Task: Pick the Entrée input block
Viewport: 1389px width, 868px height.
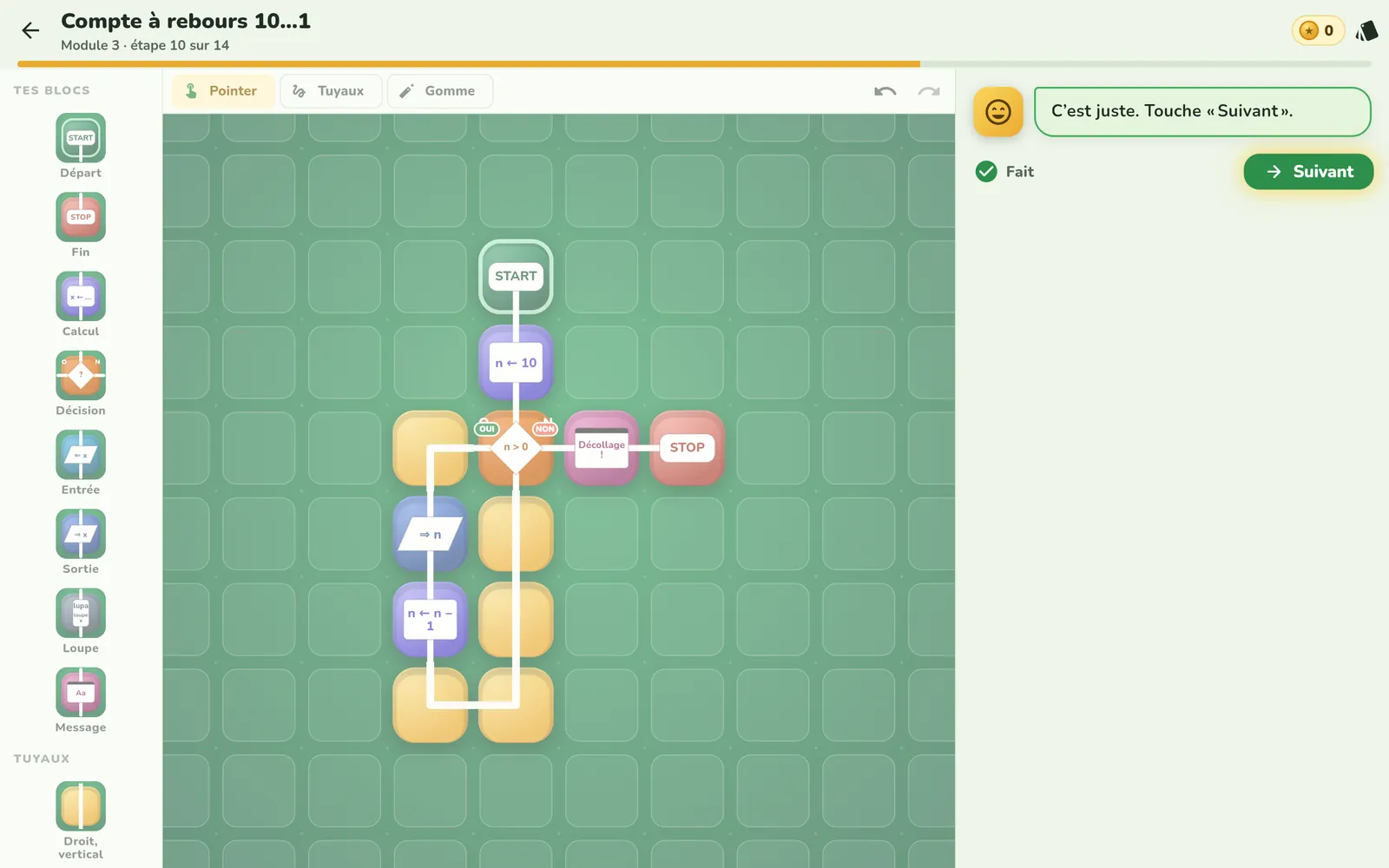Action: 81,455
